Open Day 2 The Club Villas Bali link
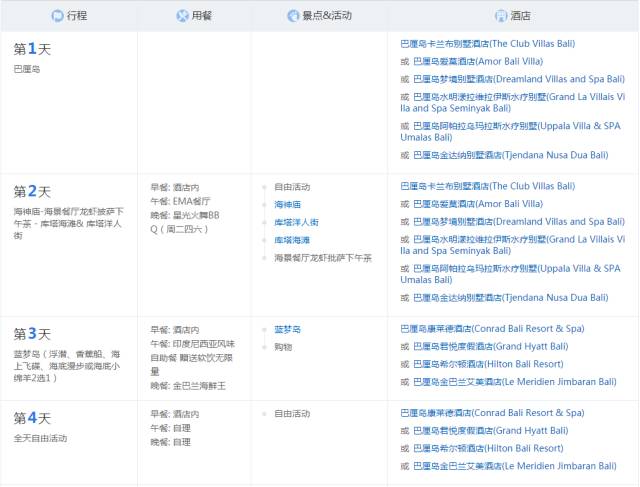The height and width of the screenshot is (487, 640). click(x=488, y=186)
